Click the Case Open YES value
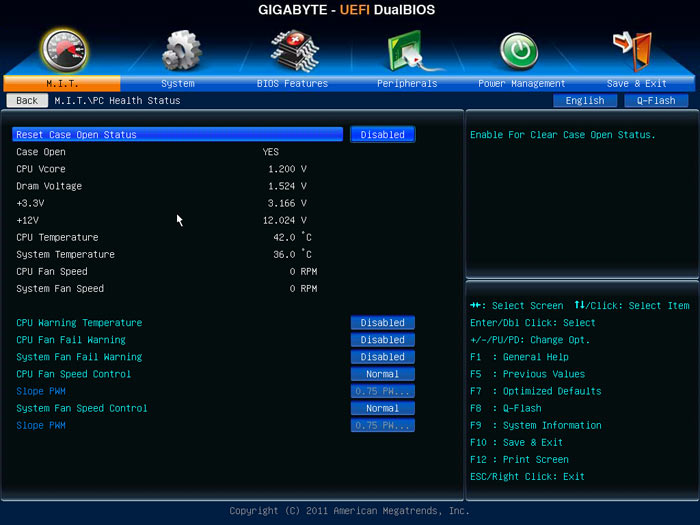Screen dimensions: 700x525 (271, 152)
